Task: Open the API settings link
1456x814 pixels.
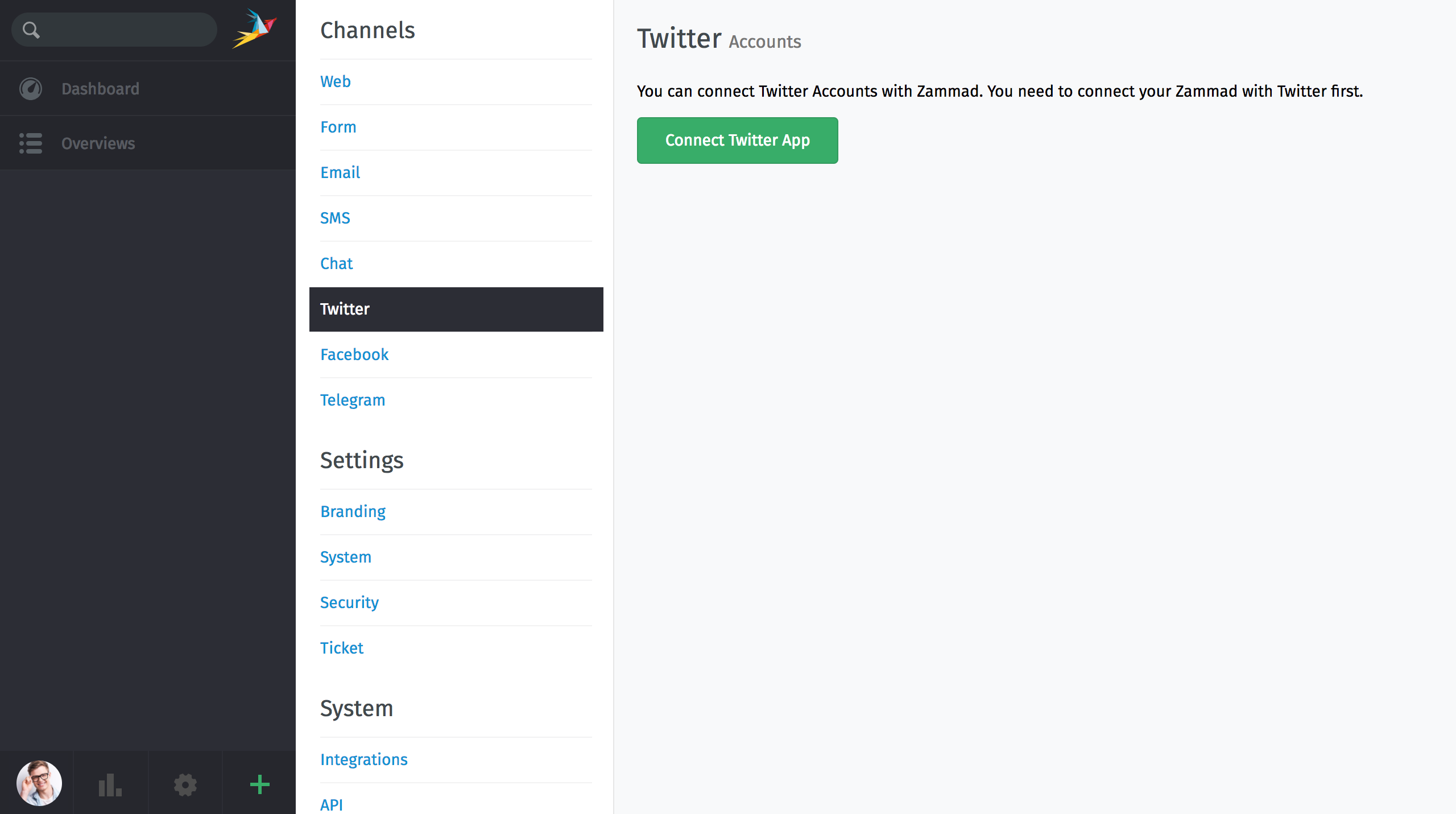Action: click(331, 805)
